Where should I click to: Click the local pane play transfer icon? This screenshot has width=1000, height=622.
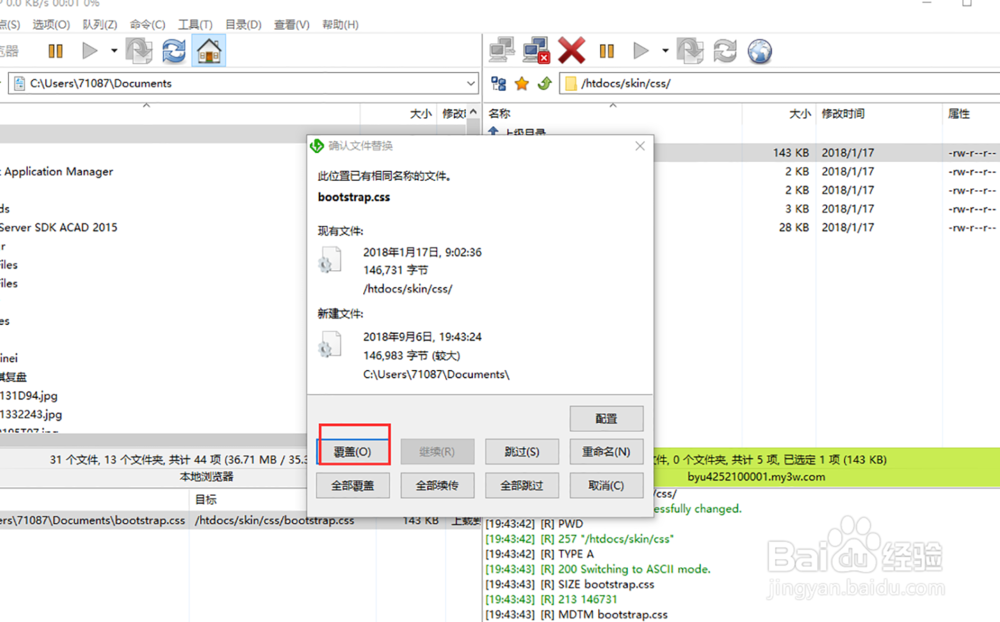[x=90, y=51]
